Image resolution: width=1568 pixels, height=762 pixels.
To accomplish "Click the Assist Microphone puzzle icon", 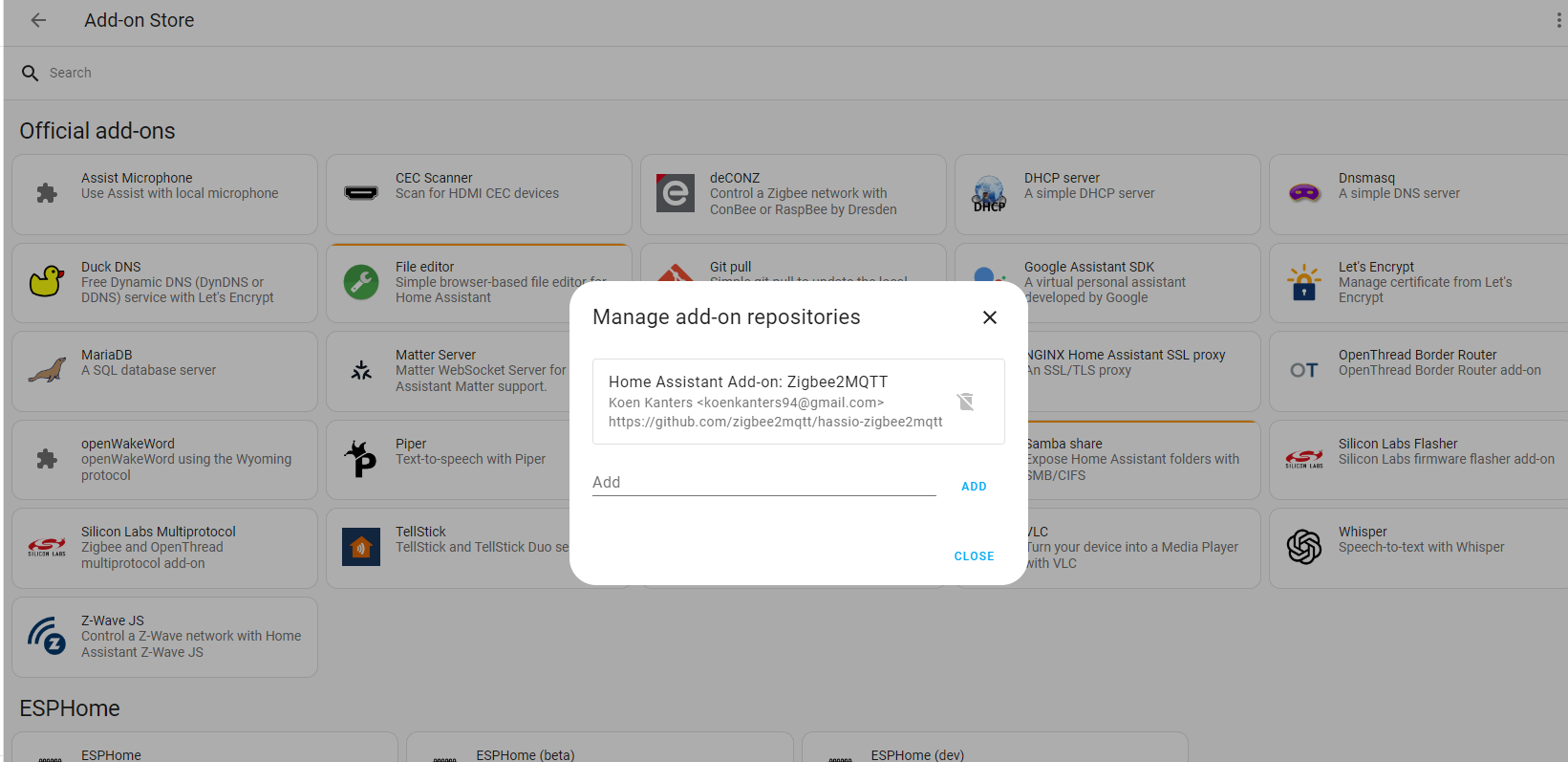I will click(47, 194).
